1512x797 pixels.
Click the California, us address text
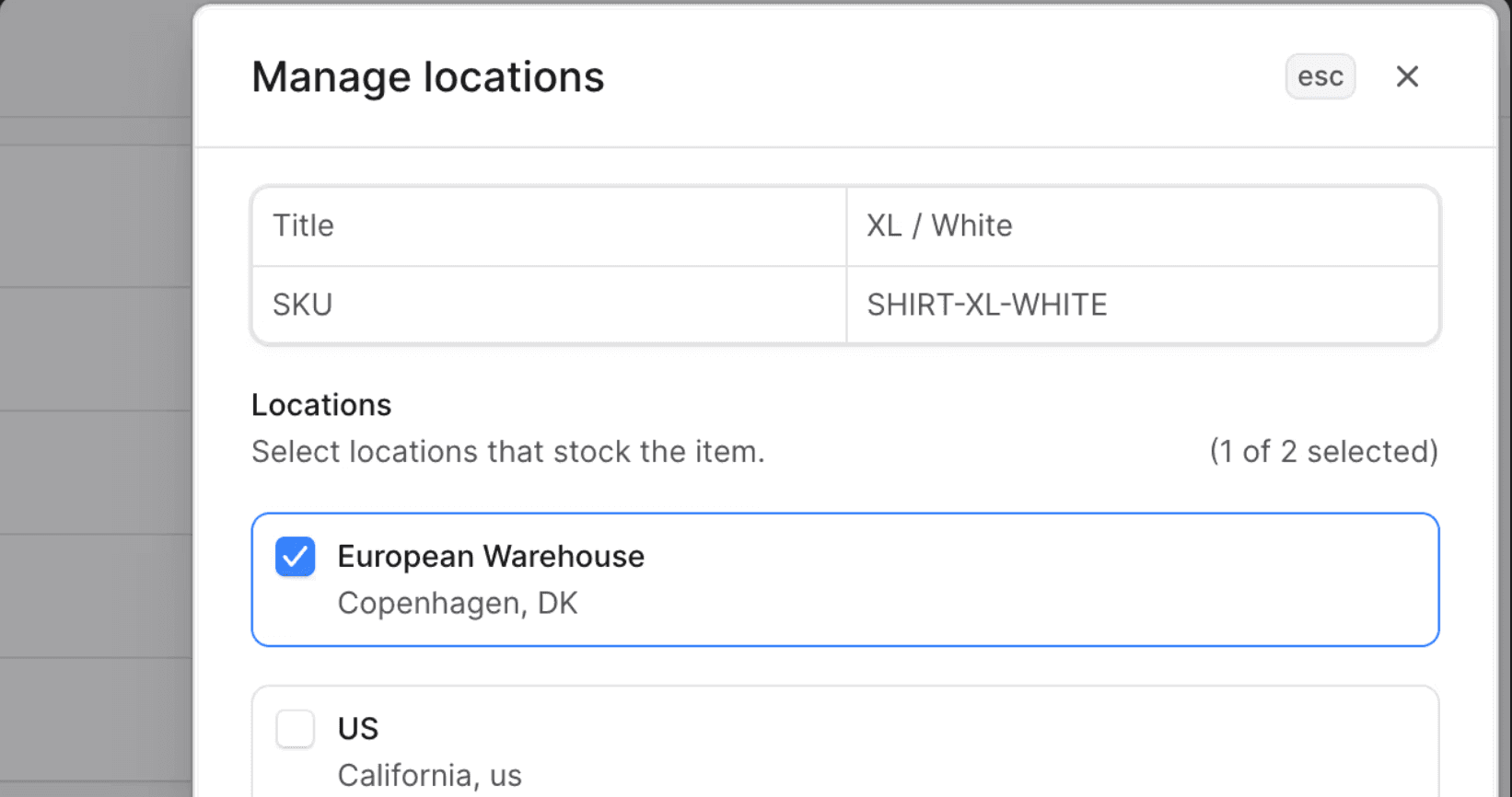[429, 775]
